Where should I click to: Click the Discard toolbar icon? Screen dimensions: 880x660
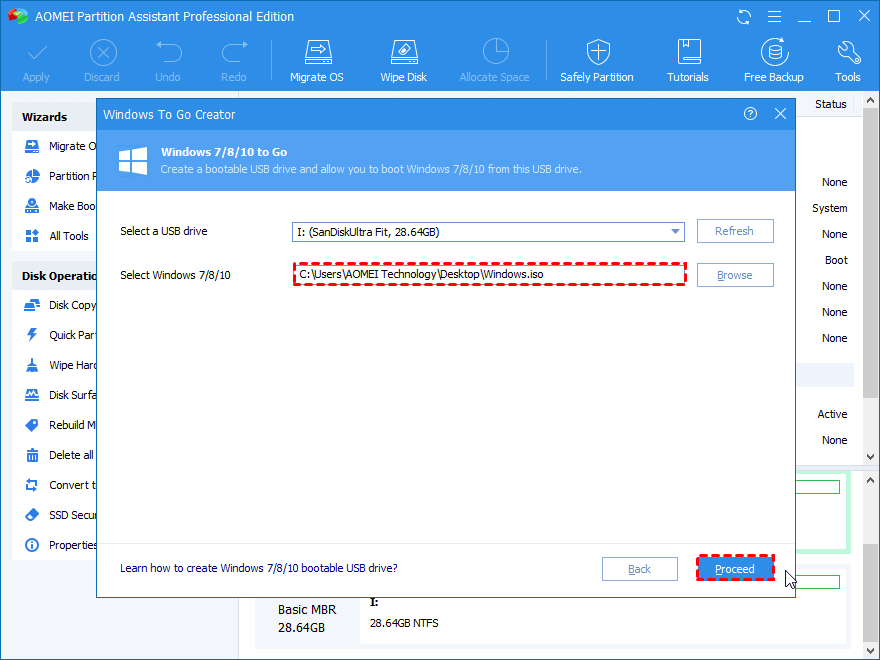(x=103, y=53)
